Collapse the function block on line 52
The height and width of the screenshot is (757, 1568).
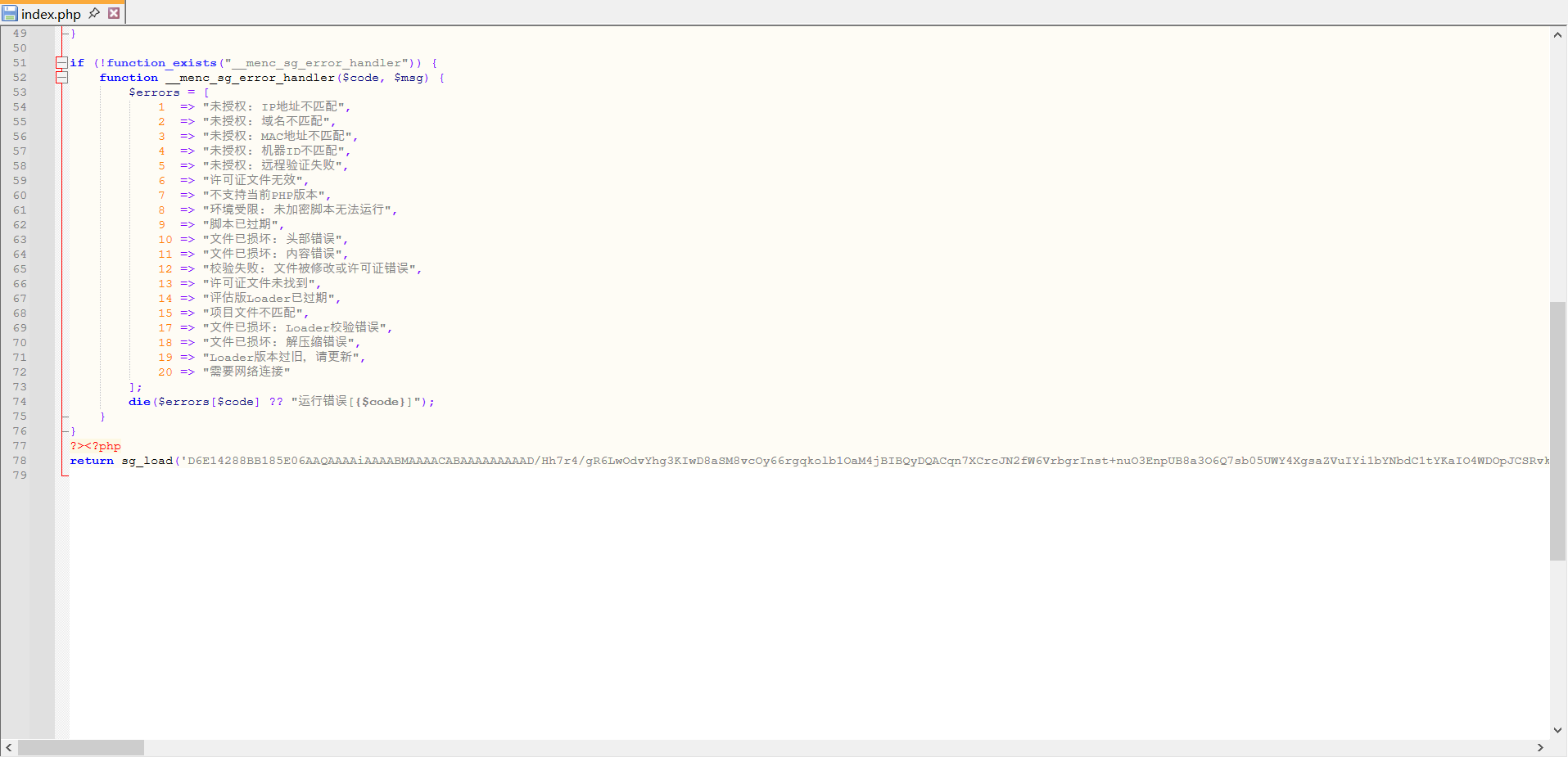pos(61,78)
